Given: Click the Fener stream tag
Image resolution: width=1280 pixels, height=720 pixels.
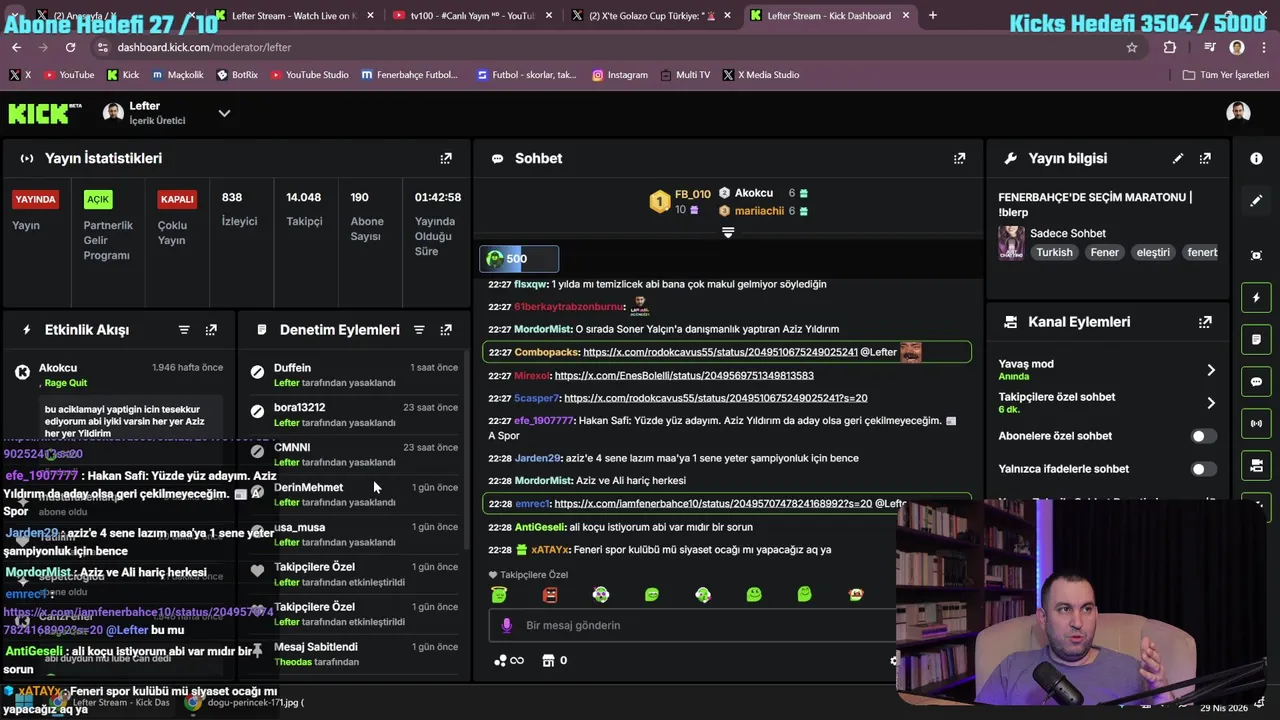Looking at the screenshot, I should click(x=1104, y=252).
